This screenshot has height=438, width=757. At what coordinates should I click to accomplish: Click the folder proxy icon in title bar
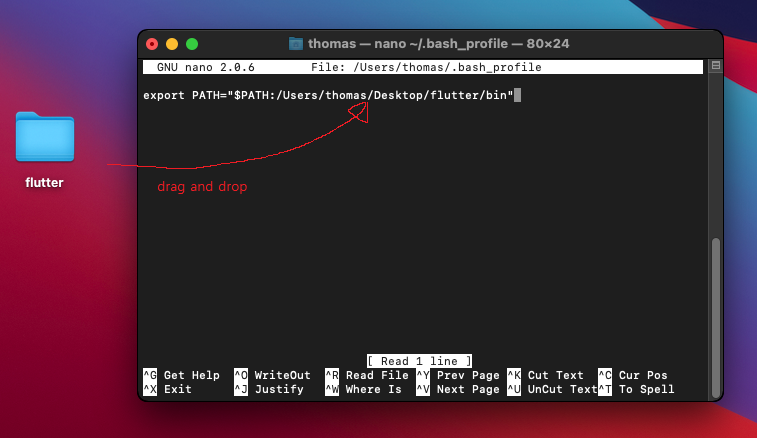[296, 44]
